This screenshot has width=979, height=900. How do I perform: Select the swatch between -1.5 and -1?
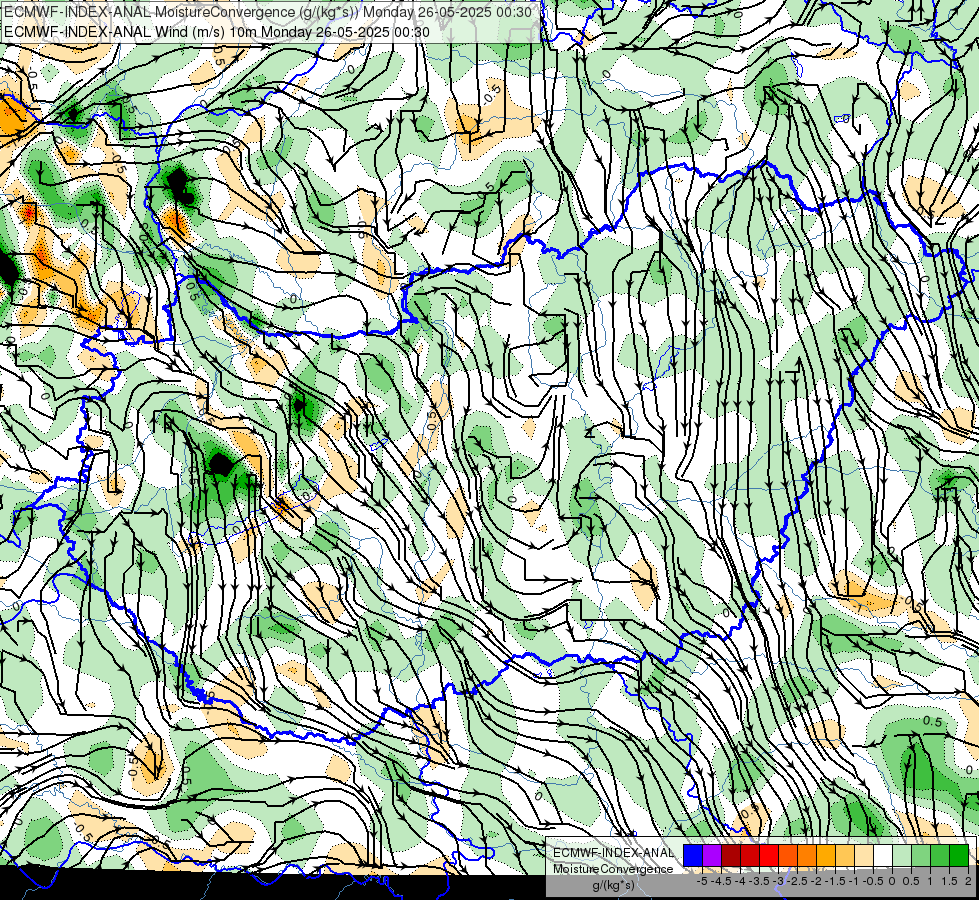pyautogui.click(x=845, y=856)
